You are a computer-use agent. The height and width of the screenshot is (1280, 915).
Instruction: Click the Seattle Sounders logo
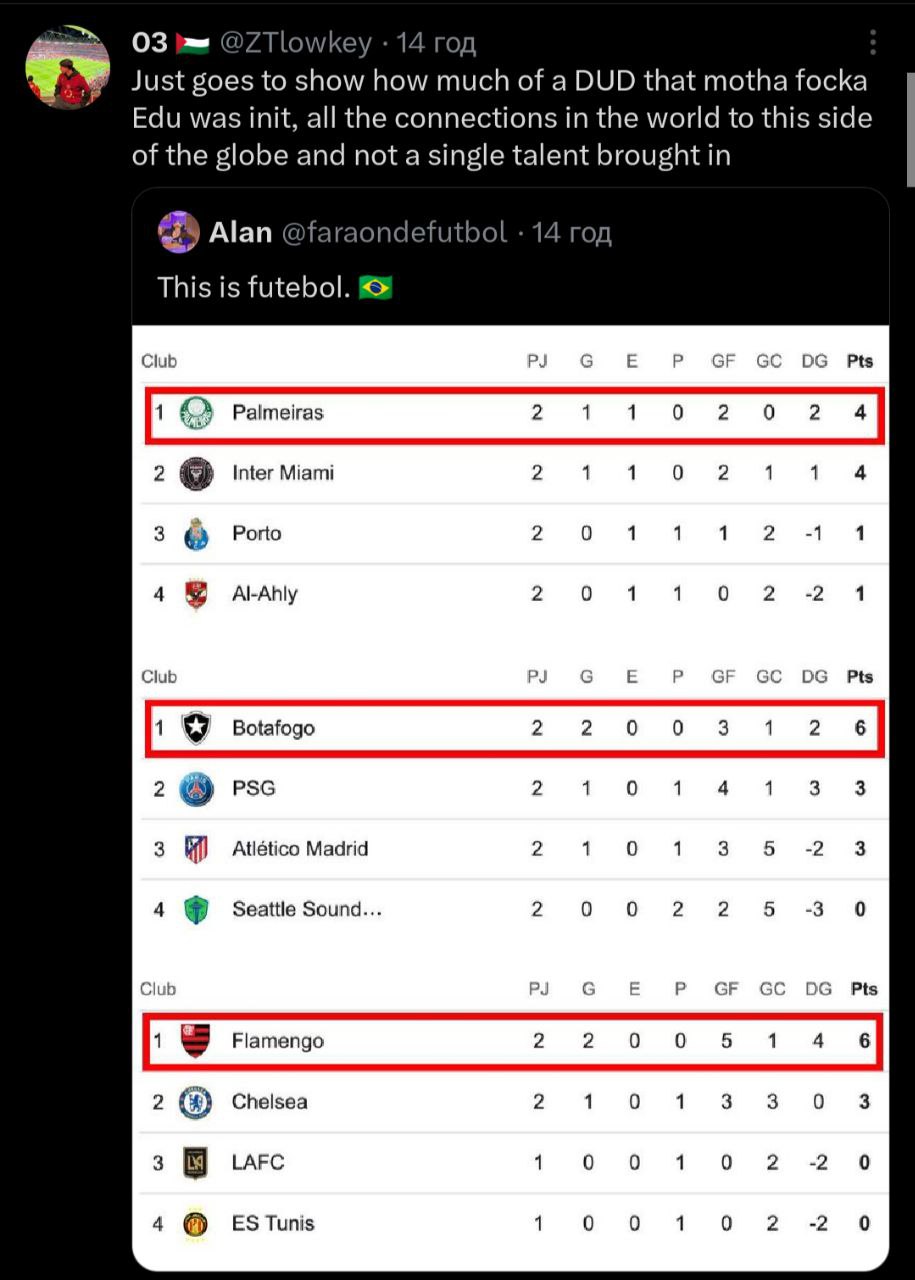[196, 910]
